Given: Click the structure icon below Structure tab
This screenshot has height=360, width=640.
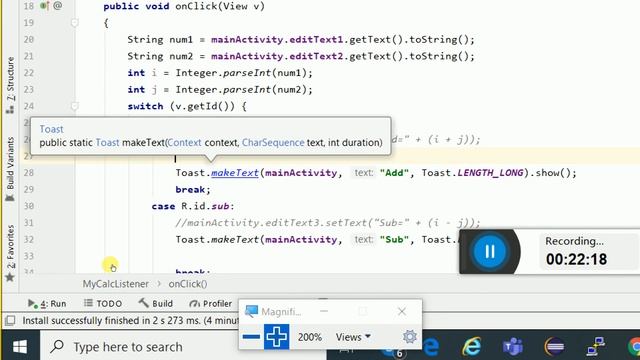Looking at the screenshot, I should click(x=10, y=109).
